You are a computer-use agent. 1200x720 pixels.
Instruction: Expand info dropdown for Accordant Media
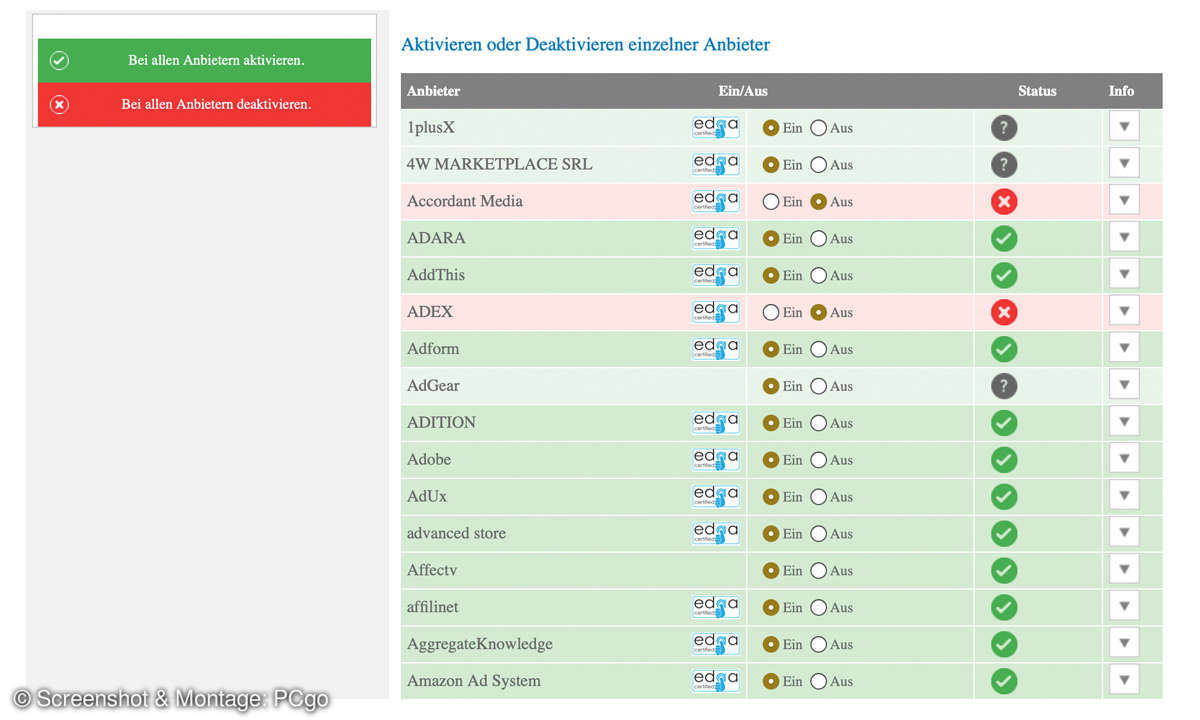tap(1124, 201)
